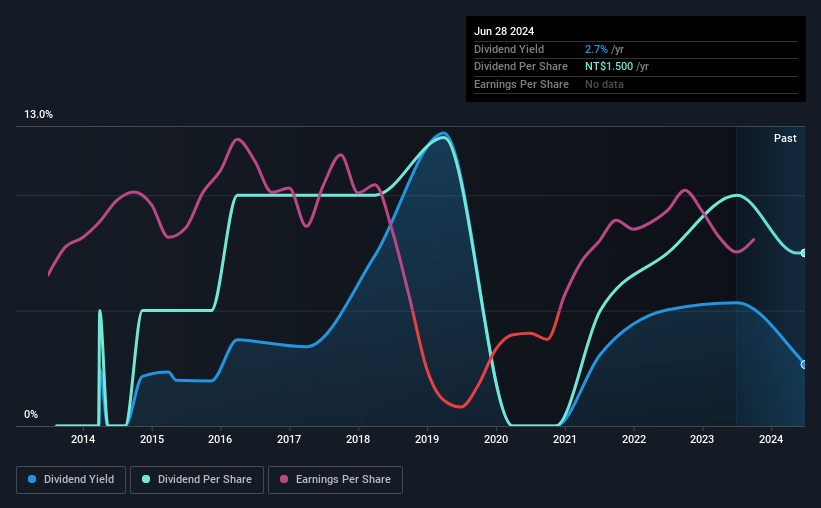Click the pink Earnings Per Share legend dot

coord(284,479)
